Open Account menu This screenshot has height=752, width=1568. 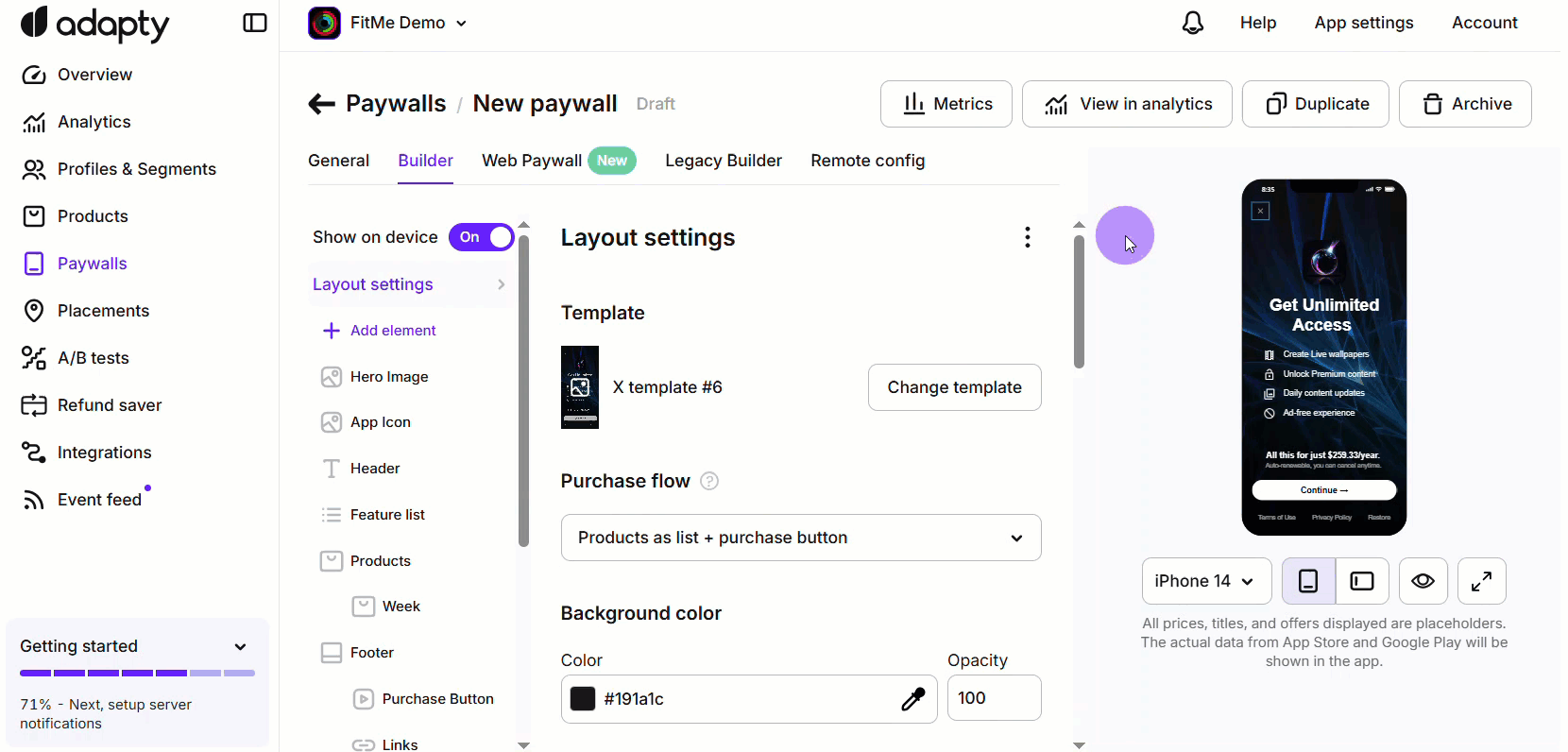coord(1485,23)
